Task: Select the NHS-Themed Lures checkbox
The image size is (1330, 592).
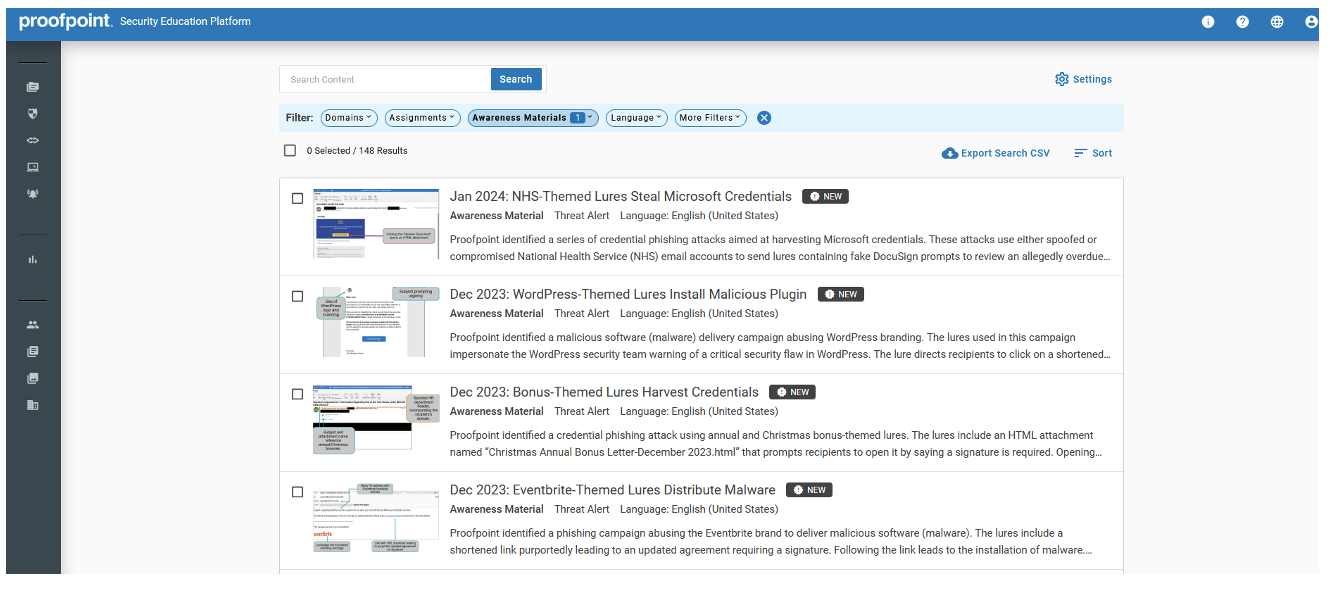Action: (297, 198)
